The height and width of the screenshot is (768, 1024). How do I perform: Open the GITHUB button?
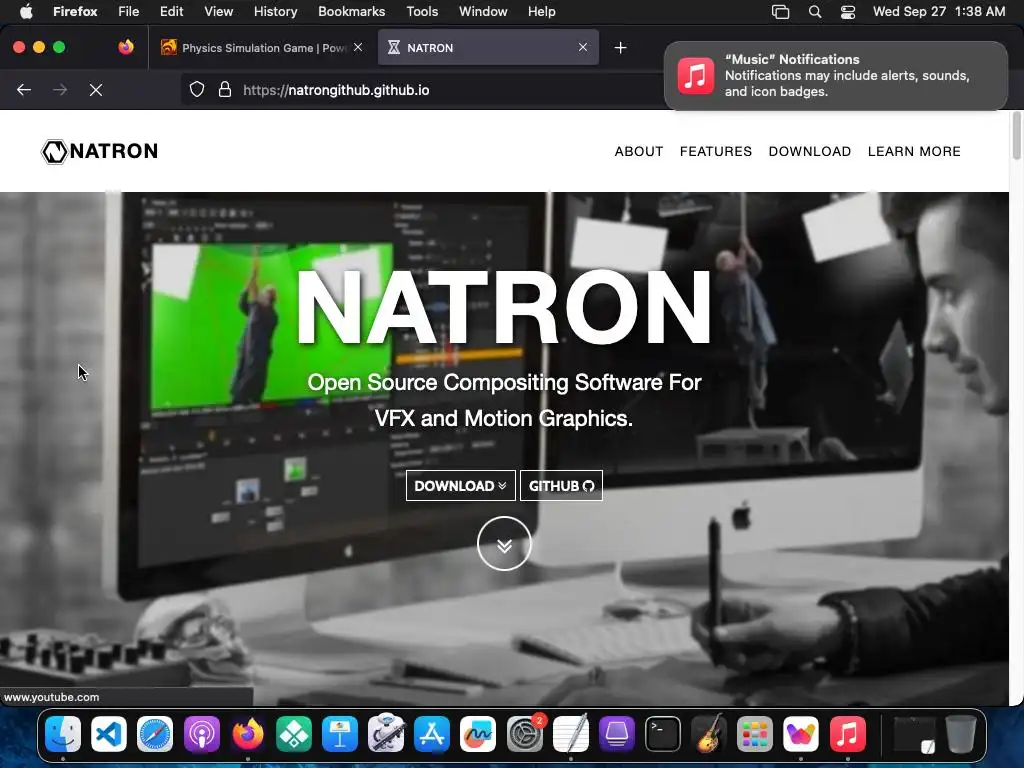pos(561,486)
